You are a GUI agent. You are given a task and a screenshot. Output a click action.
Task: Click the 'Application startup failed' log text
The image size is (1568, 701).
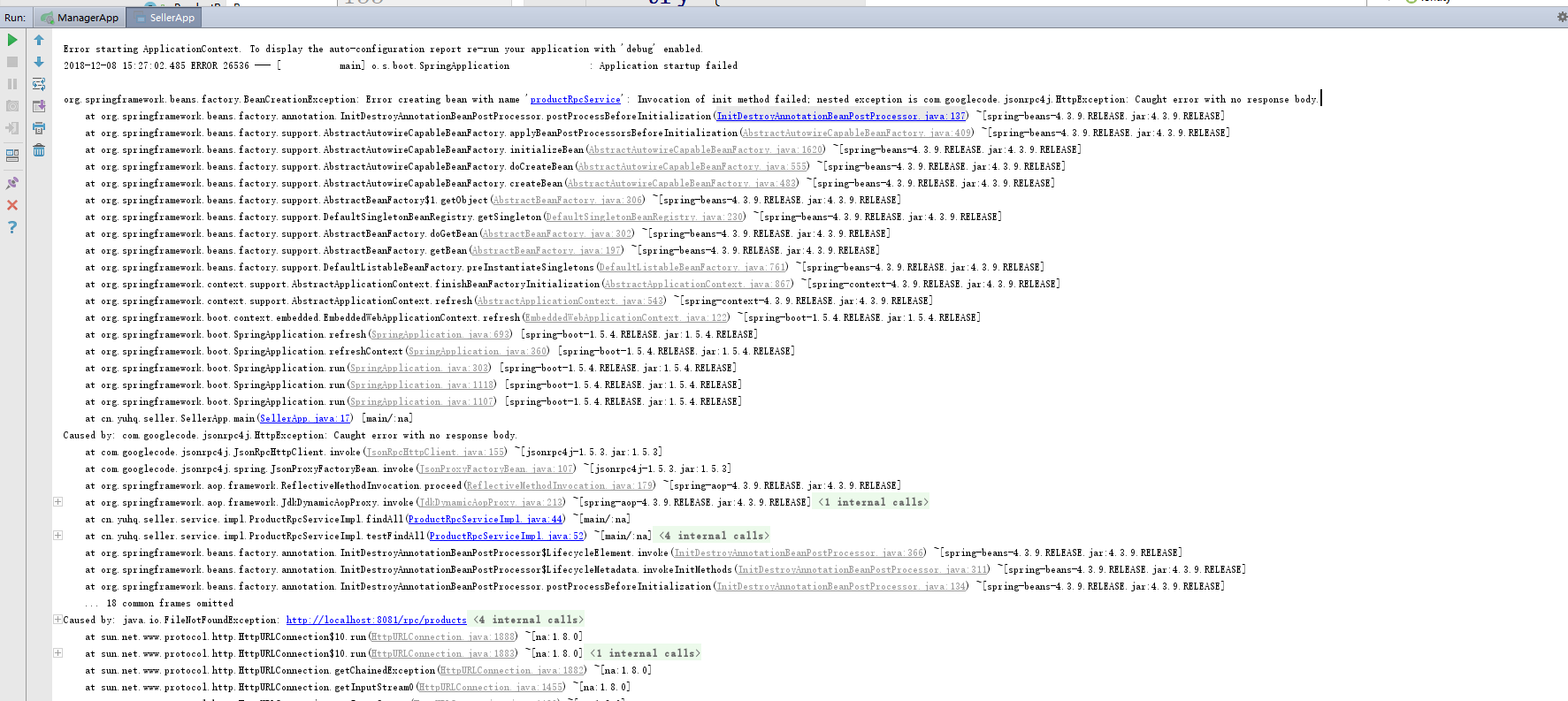(668, 66)
